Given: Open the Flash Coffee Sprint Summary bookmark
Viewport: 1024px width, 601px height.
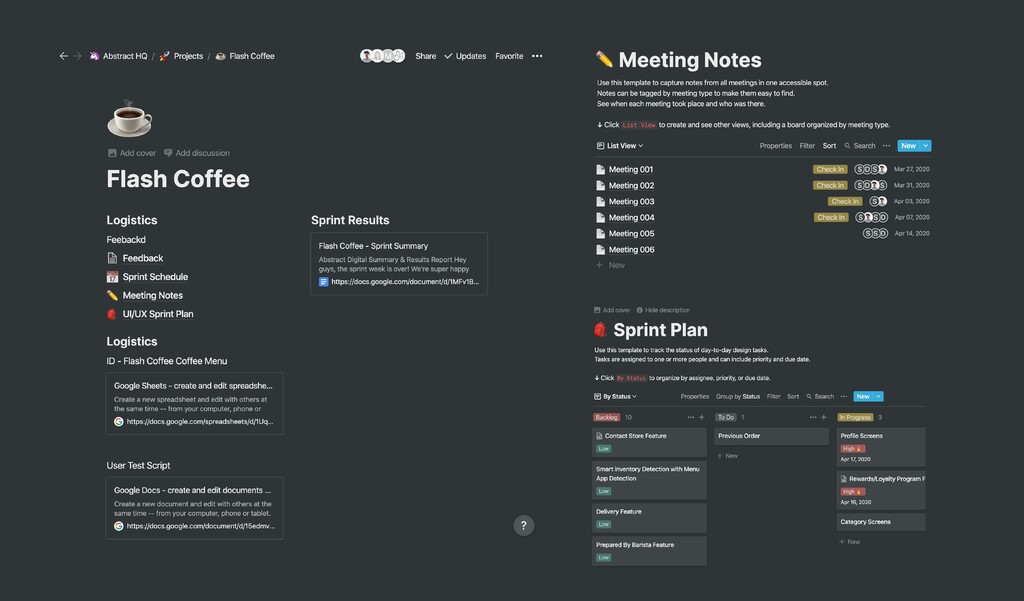Looking at the screenshot, I should tap(399, 264).
